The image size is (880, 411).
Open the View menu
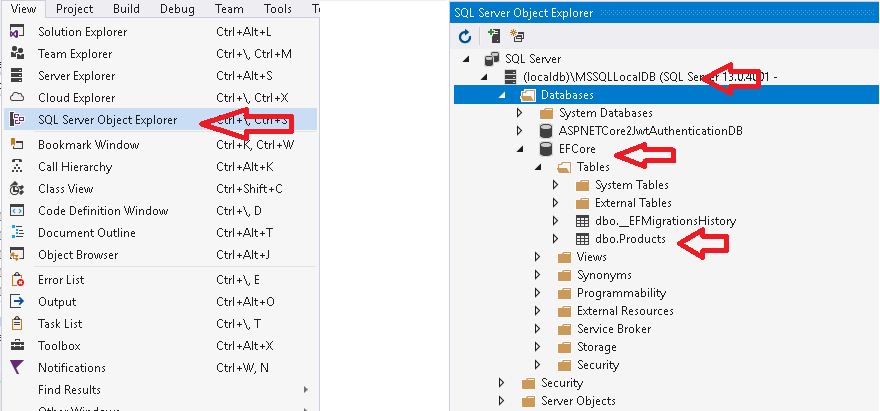(x=24, y=9)
